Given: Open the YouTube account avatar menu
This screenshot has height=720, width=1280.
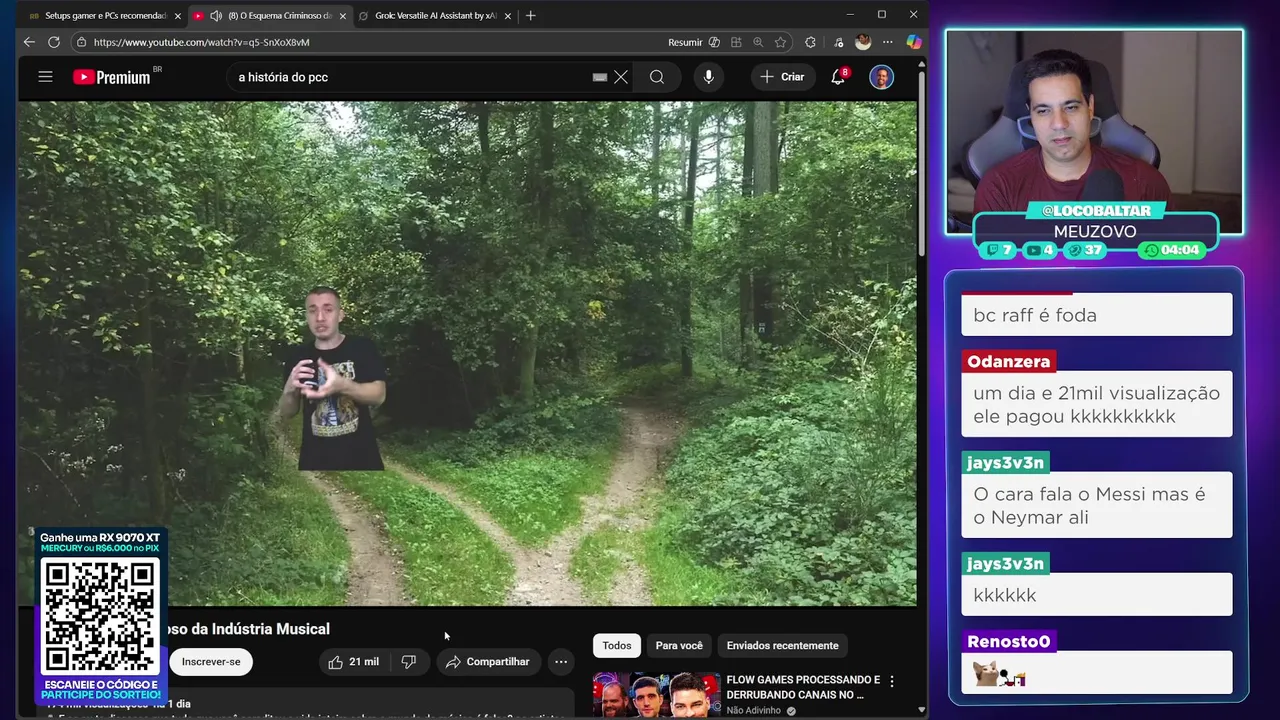Looking at the screenshot, I should pyautogui.click(x=881, y=77).
